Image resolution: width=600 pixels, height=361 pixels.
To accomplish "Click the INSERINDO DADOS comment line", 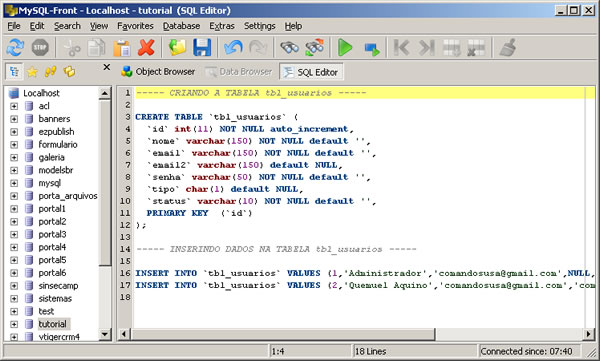I will point(276,249).
